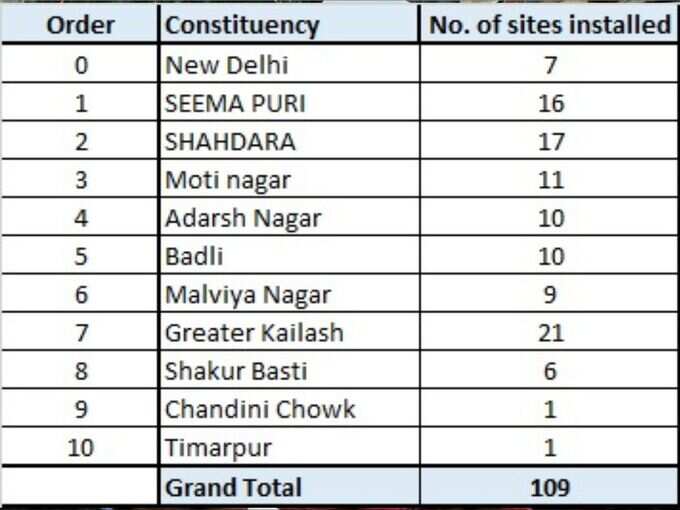
Task: Select the Constituency column header
Action: pyautogui.click(x=290, y=25)
